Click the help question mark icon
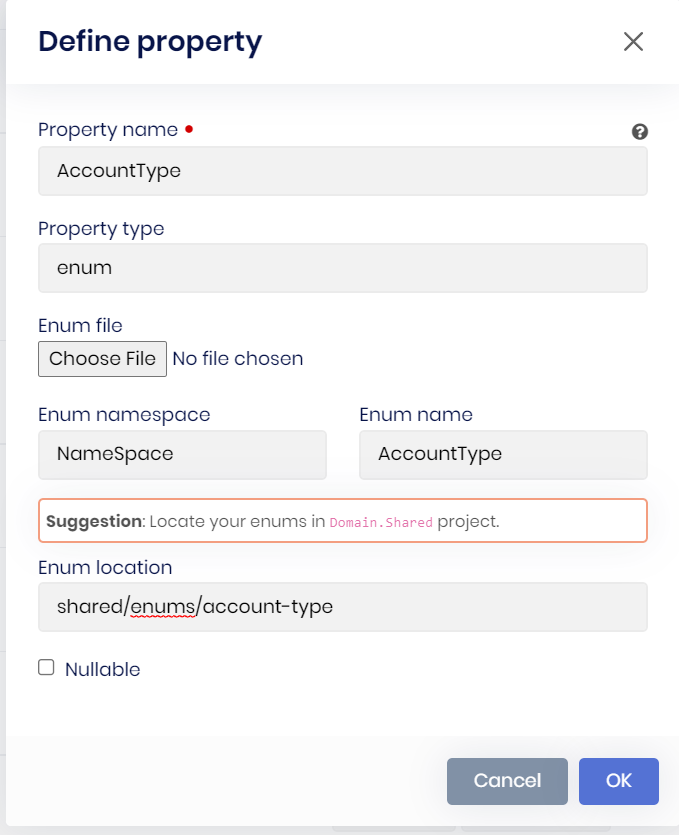This screenshot has height=835, width=679. click(x=640, y=132)
